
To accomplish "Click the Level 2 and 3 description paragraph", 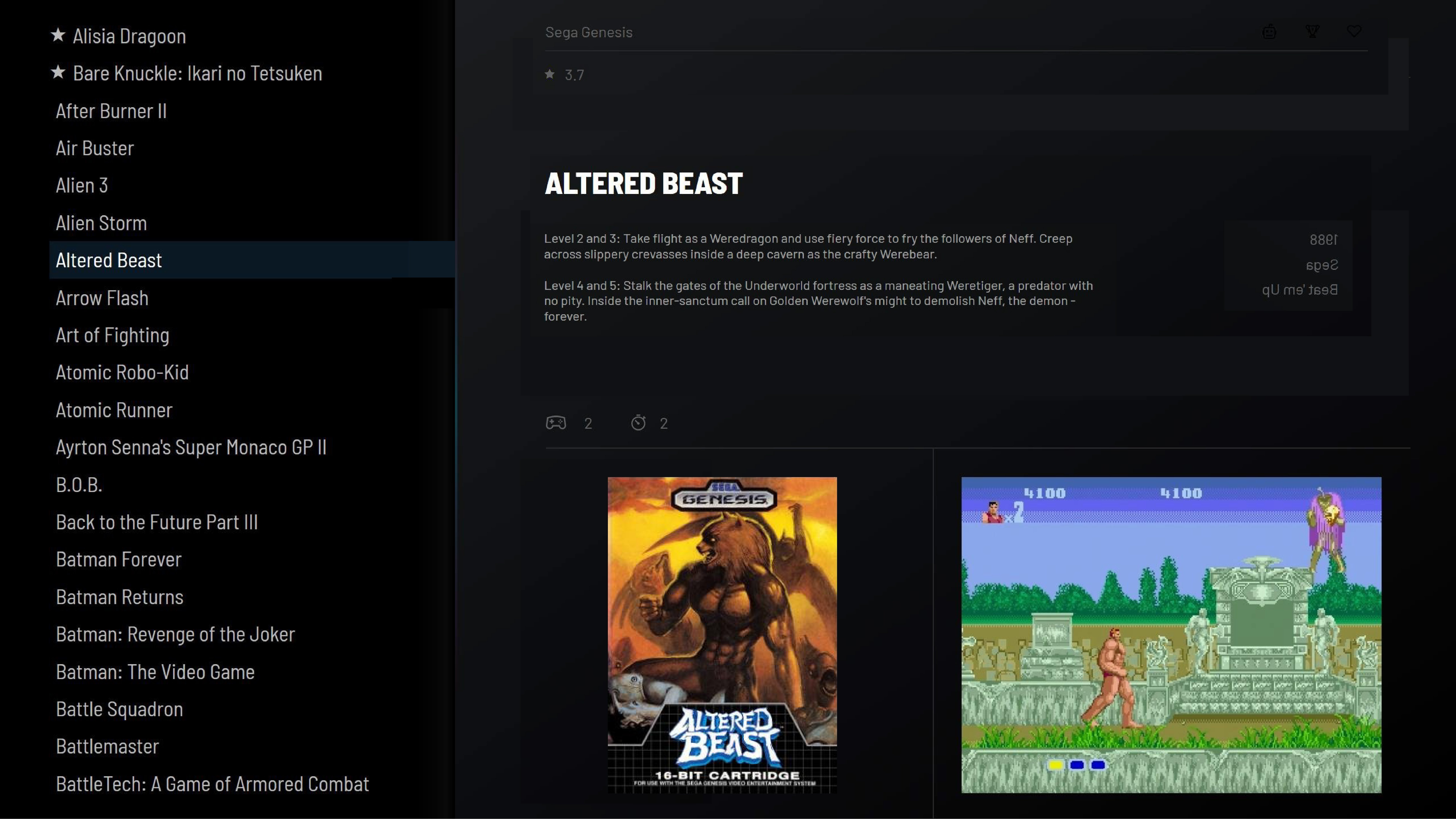I will point(808,246).
